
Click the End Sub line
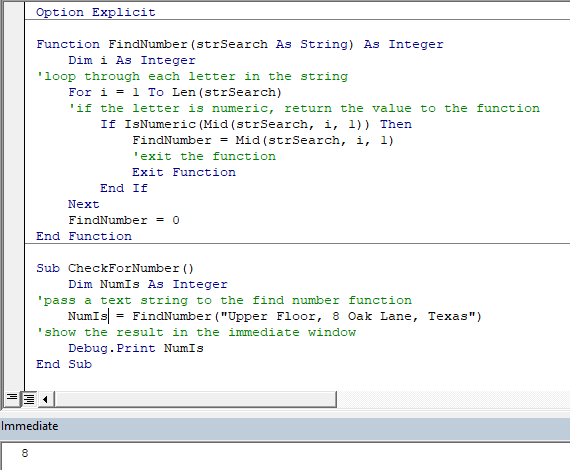pos(64,364)
